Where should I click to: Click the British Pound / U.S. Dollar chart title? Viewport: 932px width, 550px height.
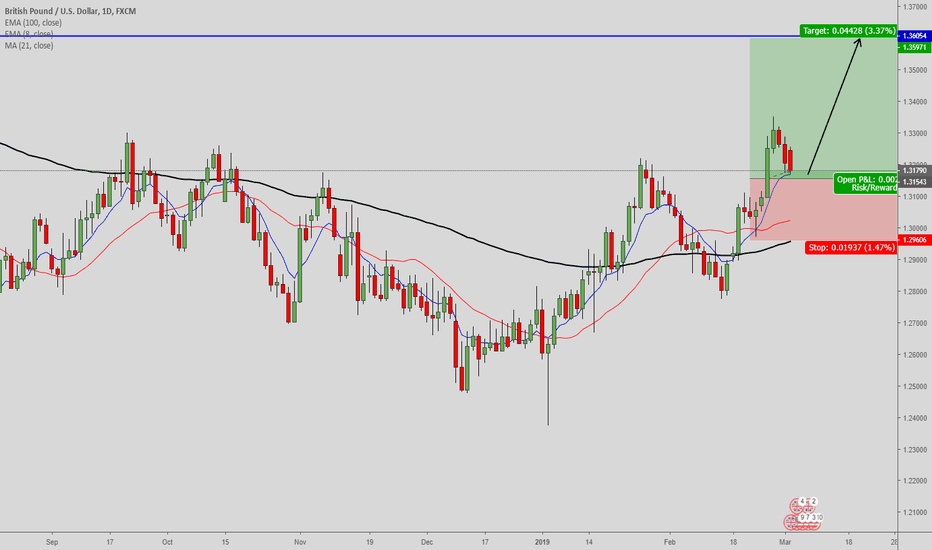[70, 11]
